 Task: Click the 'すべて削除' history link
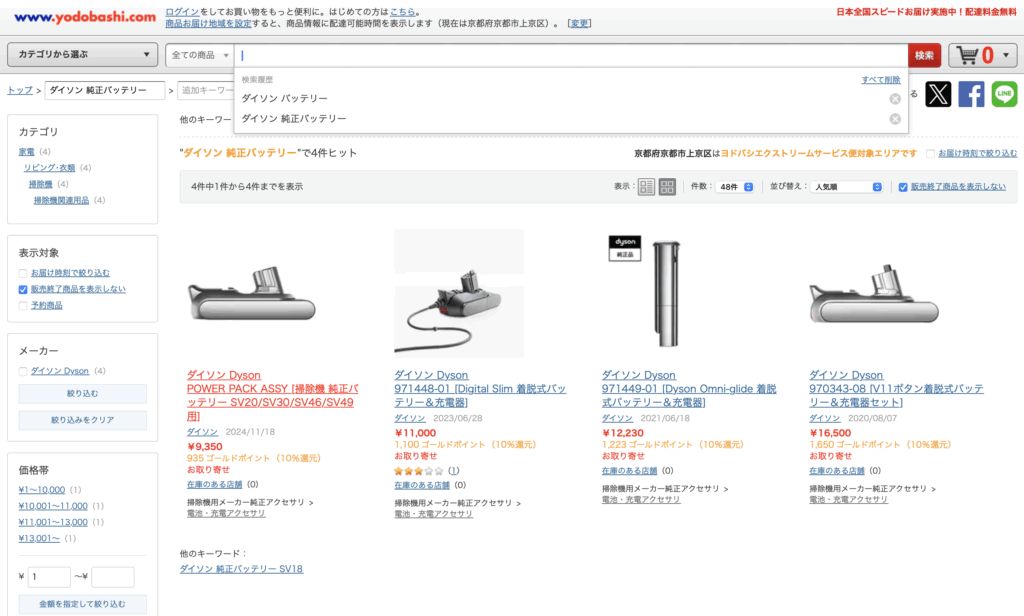point(881,80)
